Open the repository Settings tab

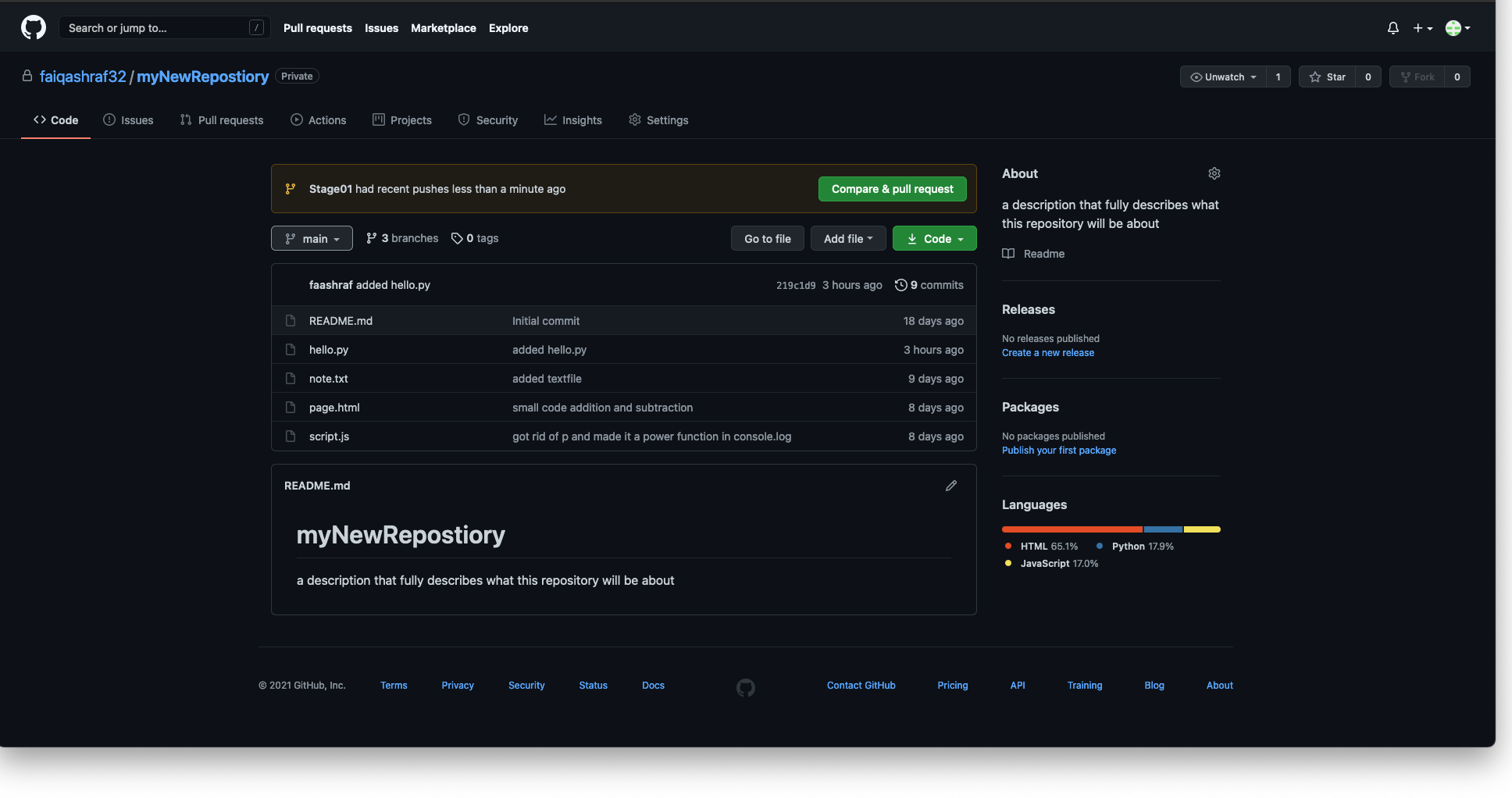pyautogui.click(x=658, y=120)
